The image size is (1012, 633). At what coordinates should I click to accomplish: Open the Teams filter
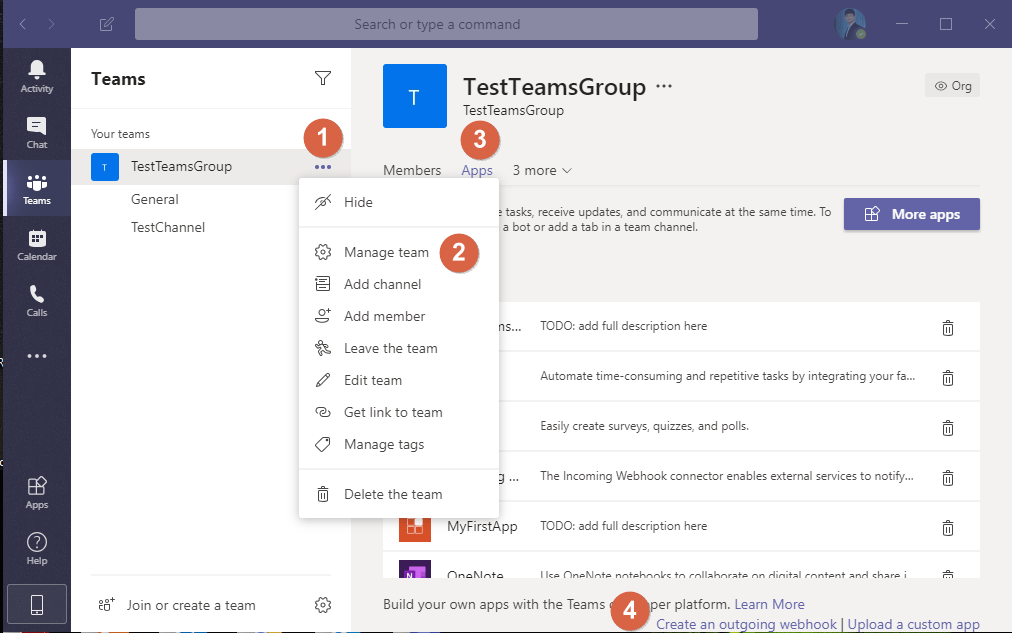pos(322,77)
